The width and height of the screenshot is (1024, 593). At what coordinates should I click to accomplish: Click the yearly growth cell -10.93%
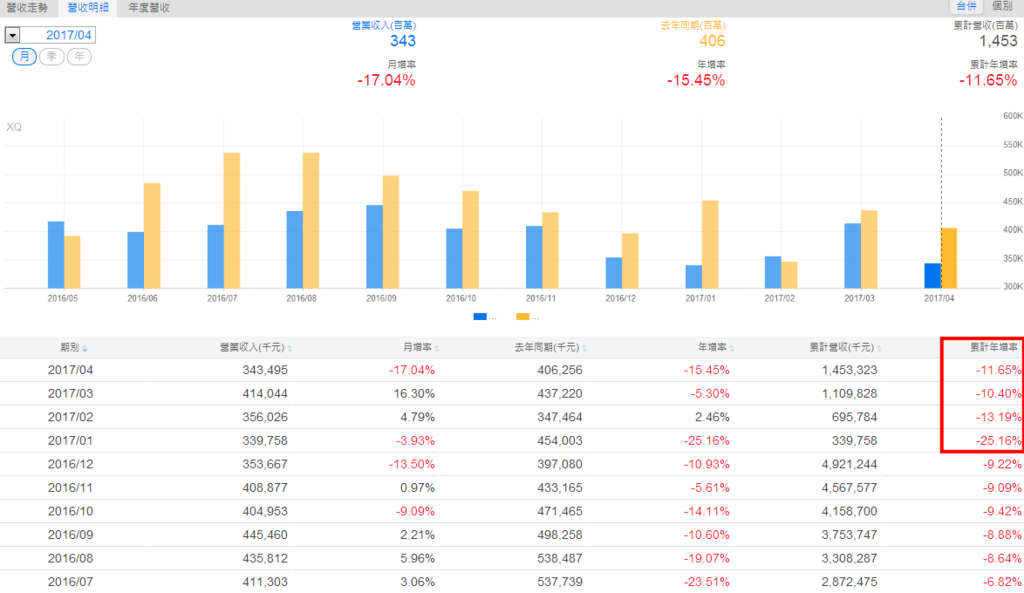pyautogui.click(x=707, y=464)
